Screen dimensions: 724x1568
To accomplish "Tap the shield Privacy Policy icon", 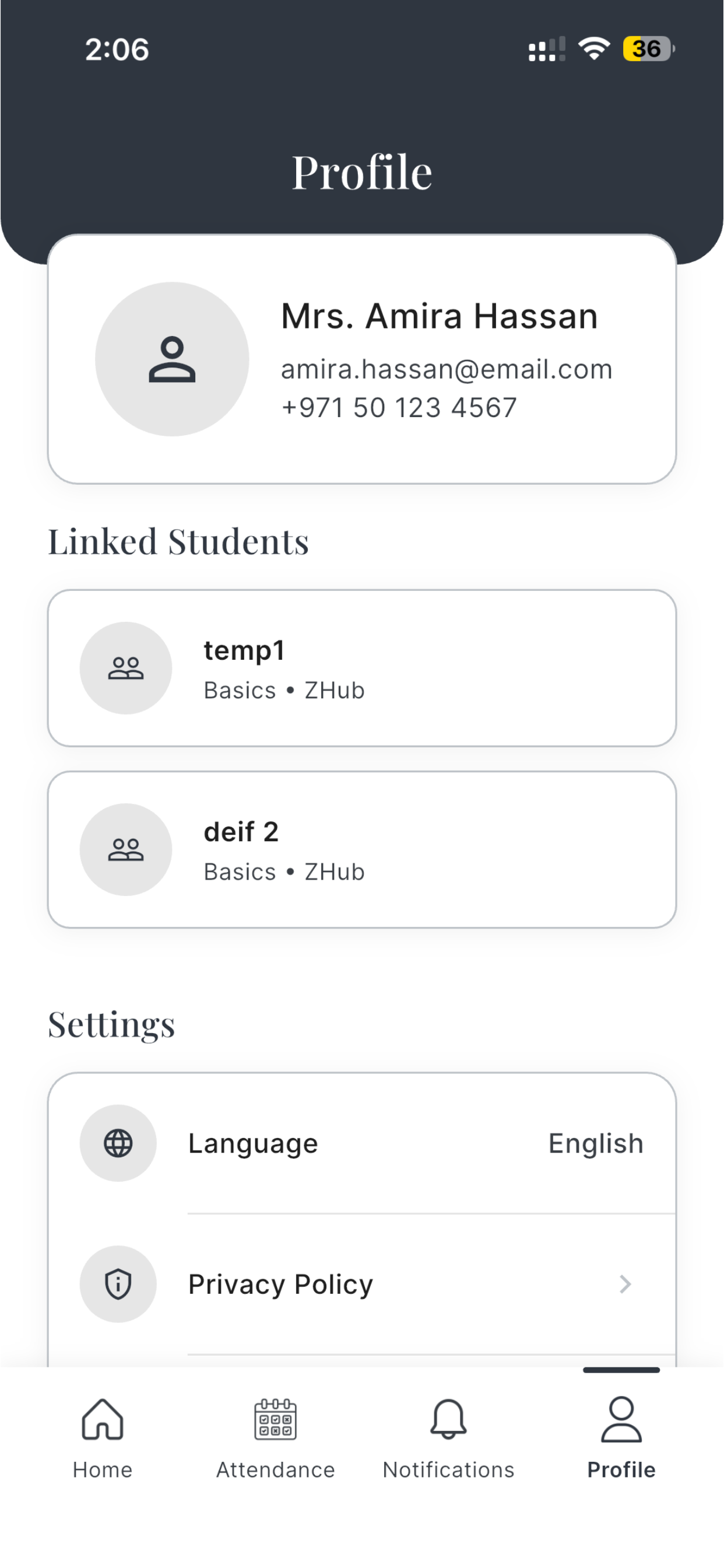I will [118, 1284].
